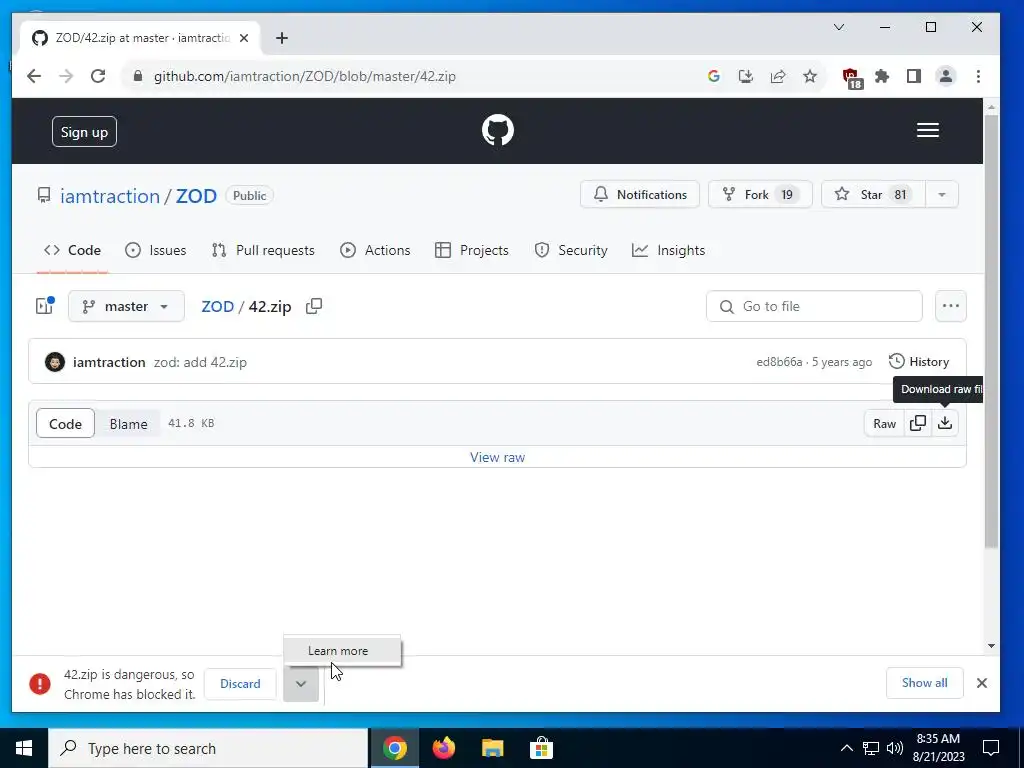Click the View raw link
The width and height of the screenshot is (1024, 768).
497,457
